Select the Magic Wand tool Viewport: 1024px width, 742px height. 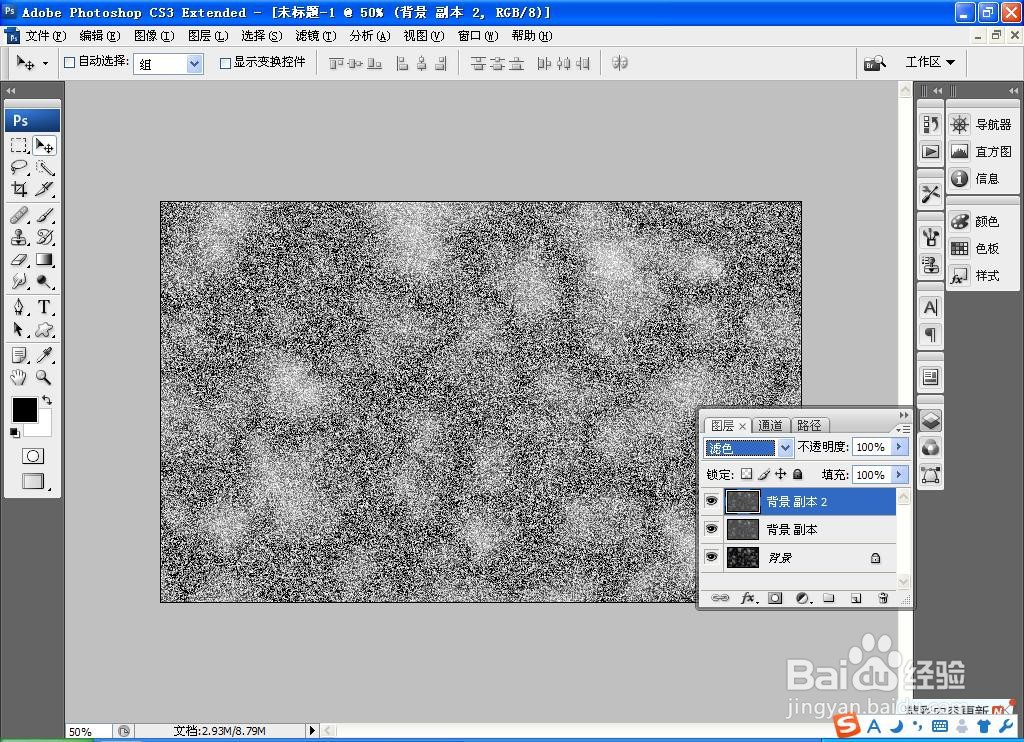tap(44, 167)
